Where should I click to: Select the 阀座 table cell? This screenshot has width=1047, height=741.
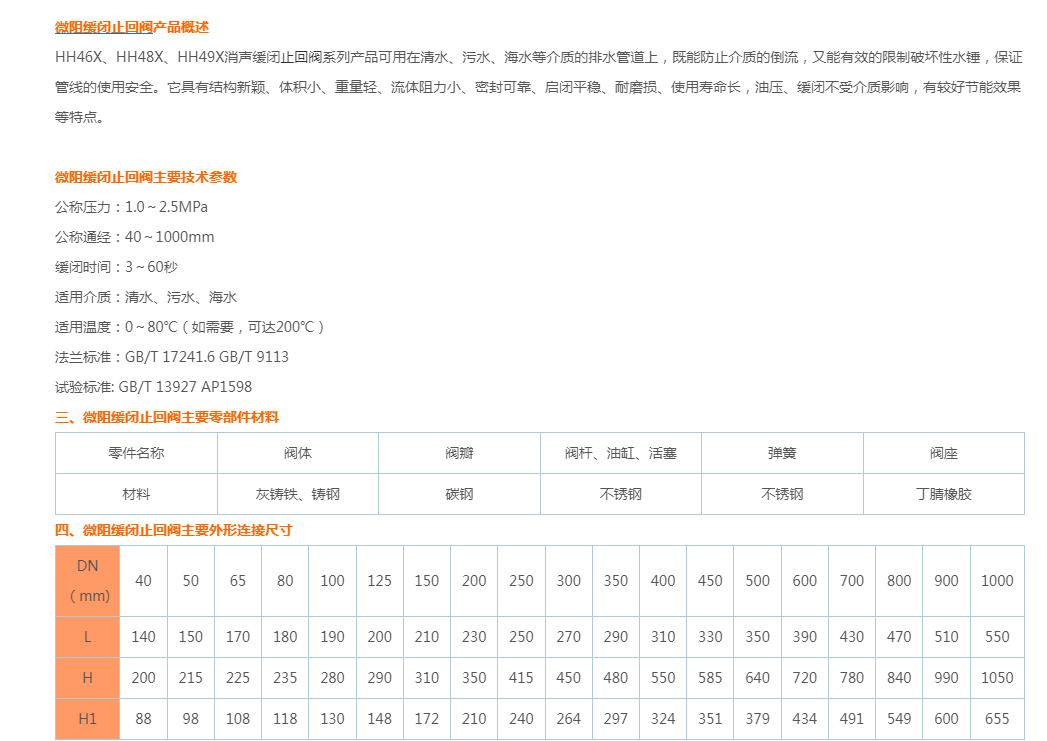click(944, 452)
